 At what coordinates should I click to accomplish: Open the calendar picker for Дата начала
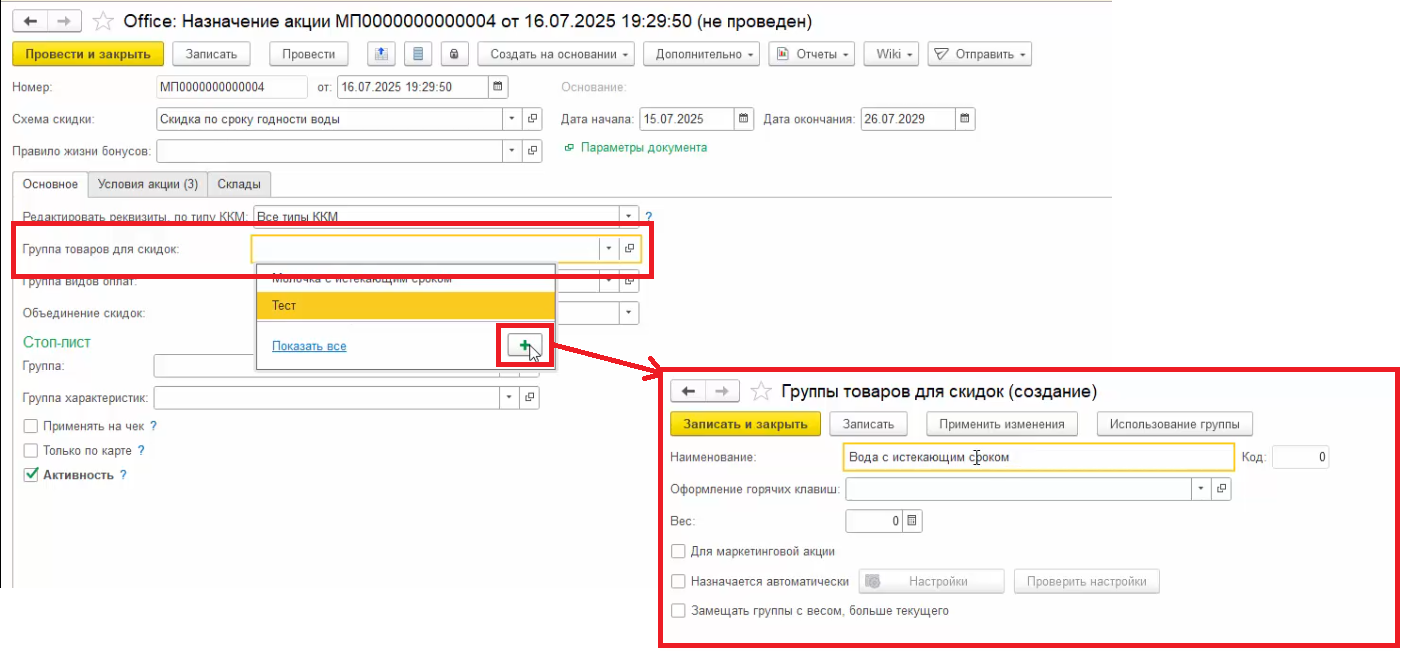(x=743, y=119)
